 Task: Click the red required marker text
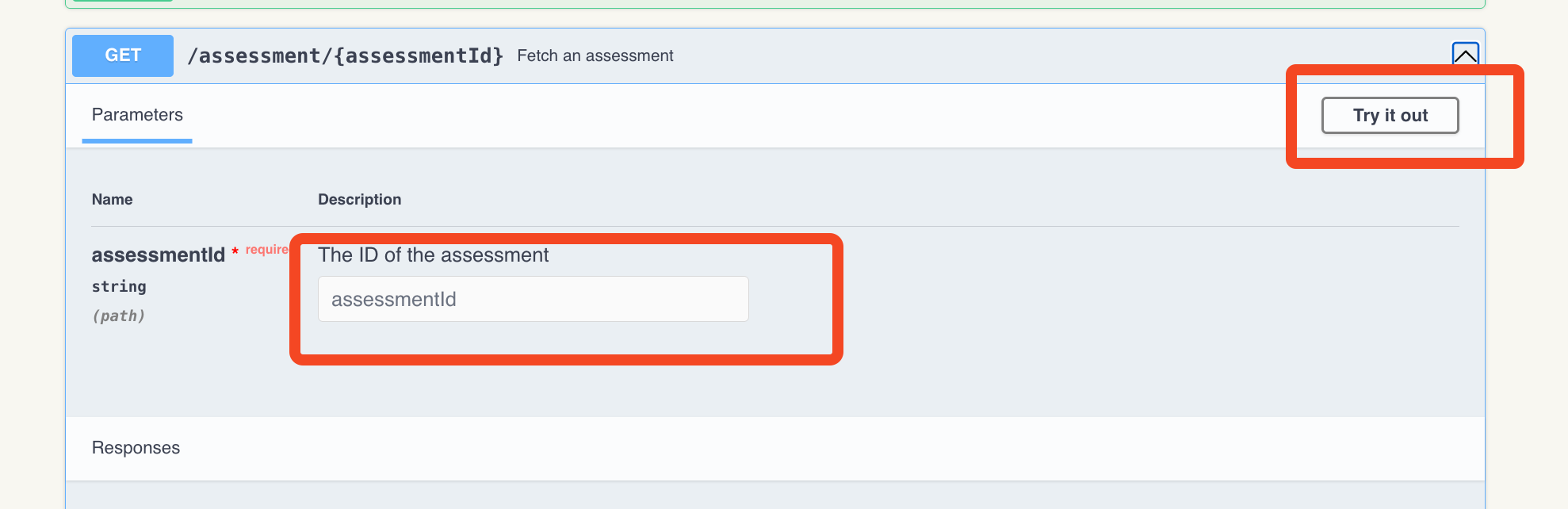(267, 249)
